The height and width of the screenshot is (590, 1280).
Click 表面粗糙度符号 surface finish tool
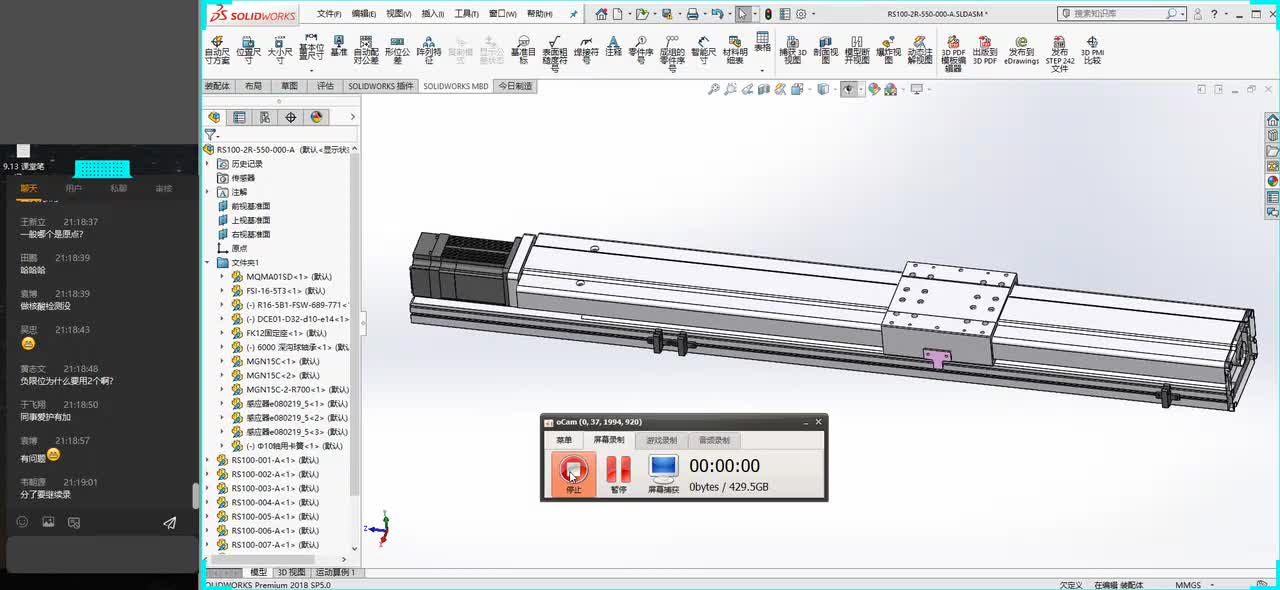(555, 52)
